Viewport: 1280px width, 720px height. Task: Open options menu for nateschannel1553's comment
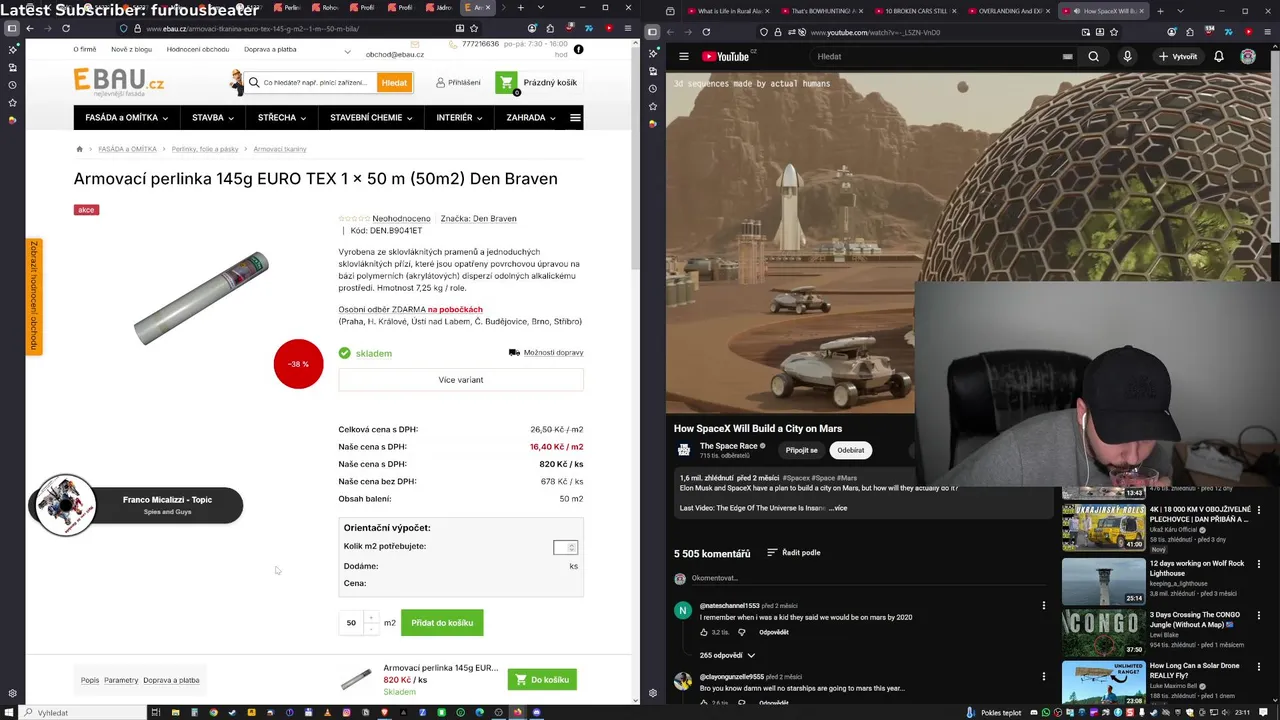coord(1043,605)
